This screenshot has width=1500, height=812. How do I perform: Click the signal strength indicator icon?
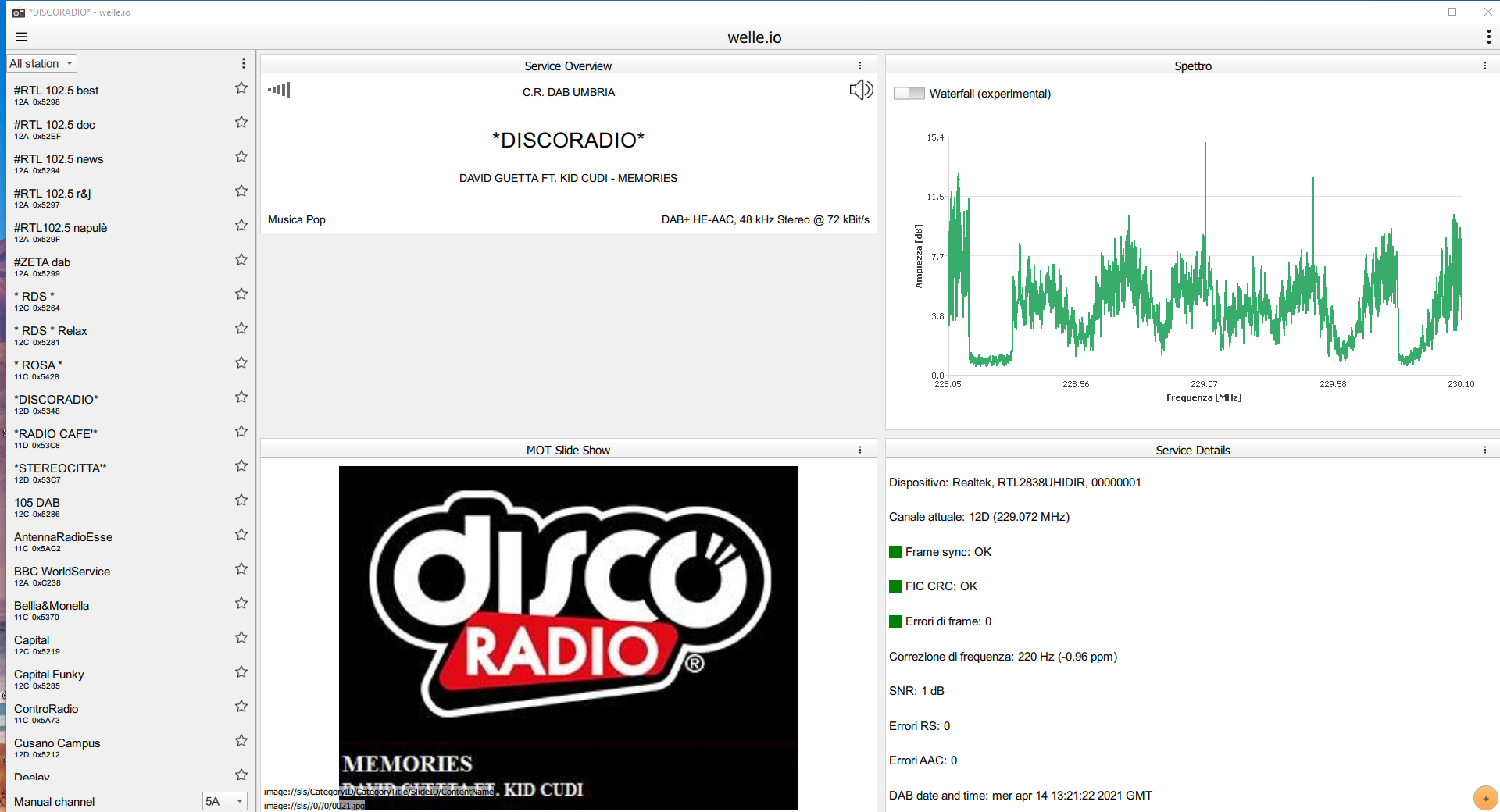[279, 90]
